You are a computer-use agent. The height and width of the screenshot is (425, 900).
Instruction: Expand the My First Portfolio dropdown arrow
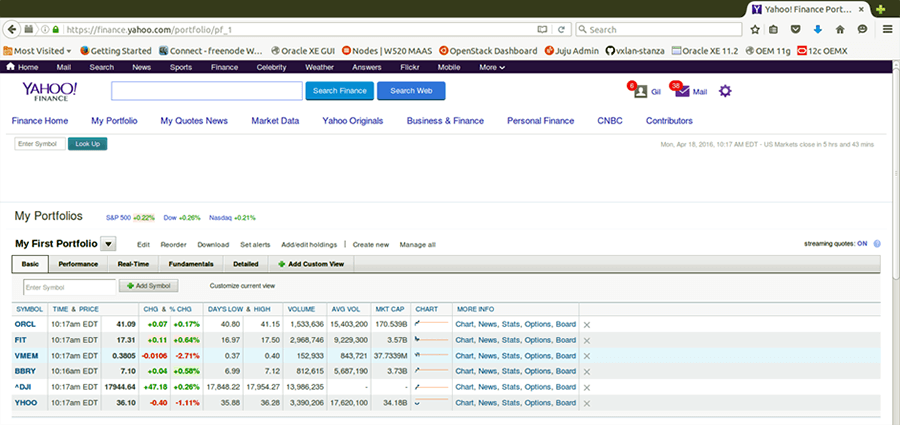coord(108,244)
